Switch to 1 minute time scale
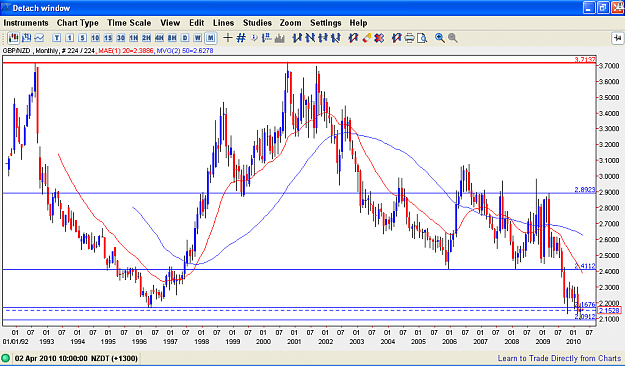This screenshot has height=366, width=625. [x=69, y=38]
